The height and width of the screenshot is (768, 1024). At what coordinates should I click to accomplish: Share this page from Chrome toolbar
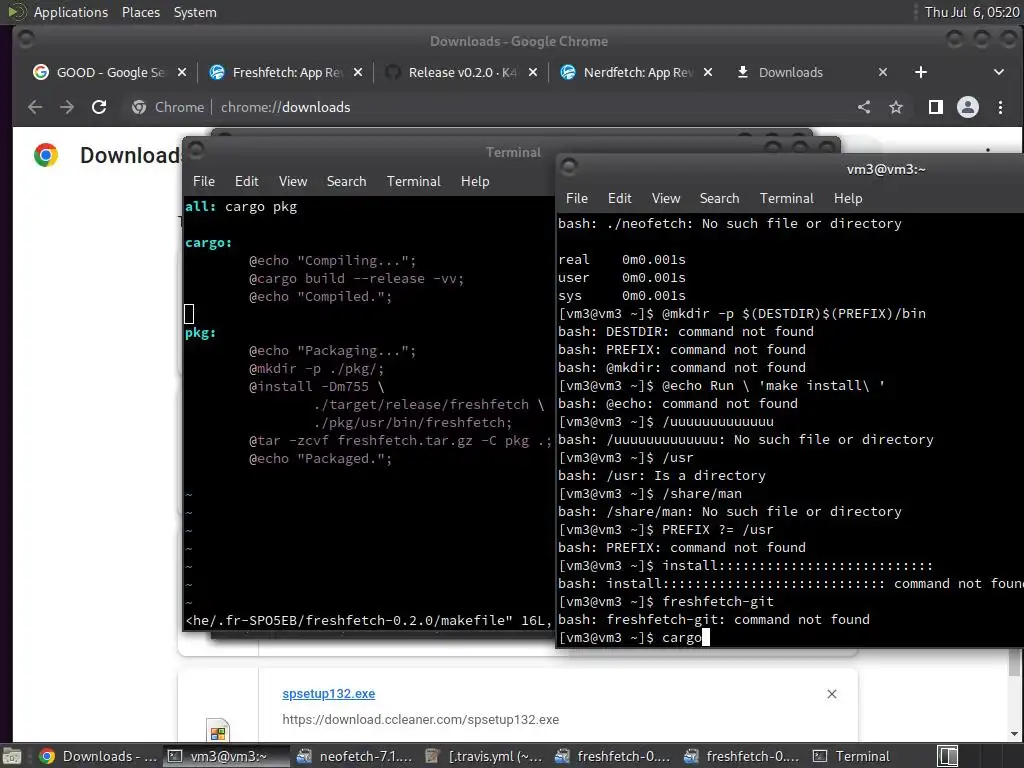point(864,107)
